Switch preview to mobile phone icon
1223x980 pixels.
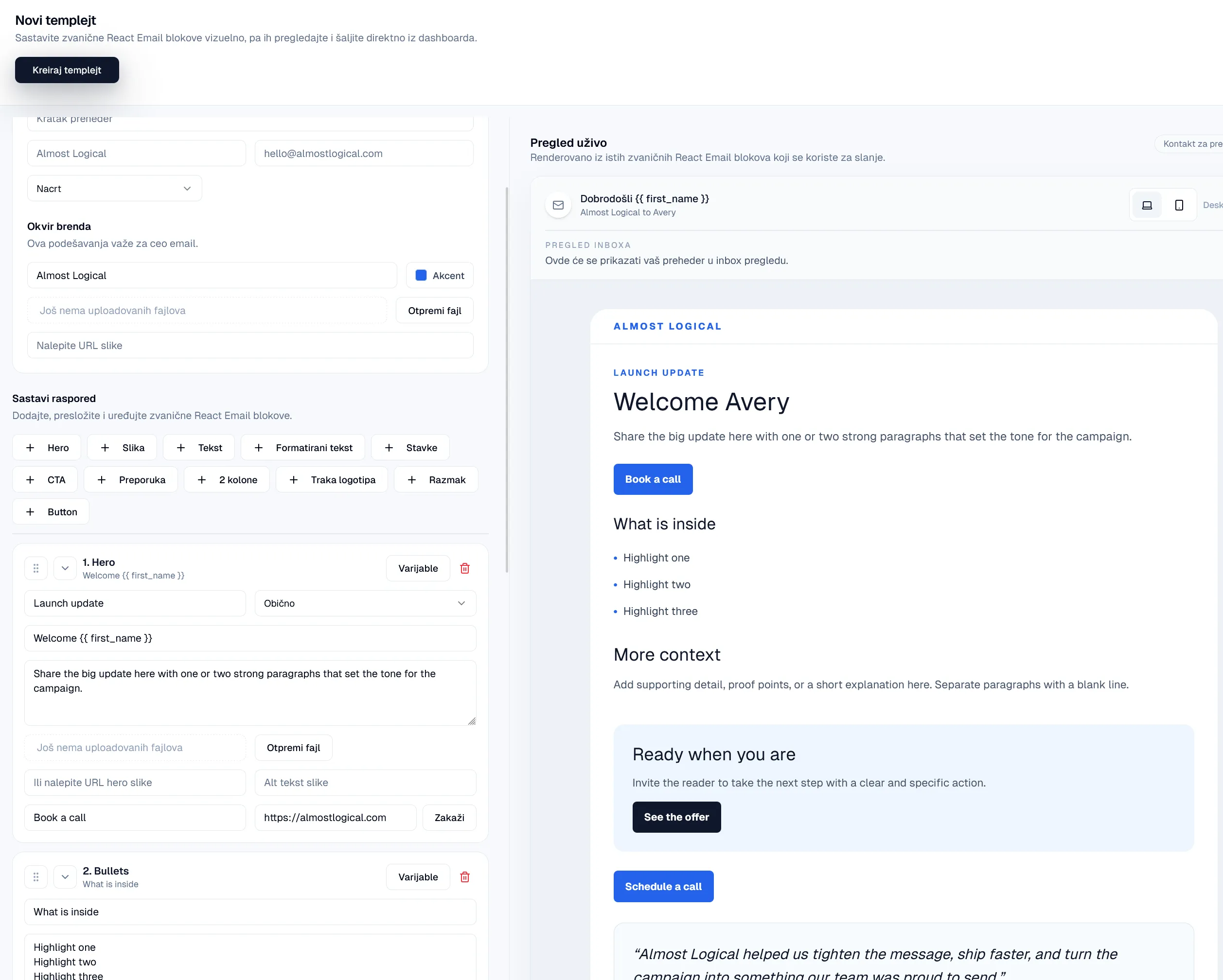click(x=1179, y=205)
